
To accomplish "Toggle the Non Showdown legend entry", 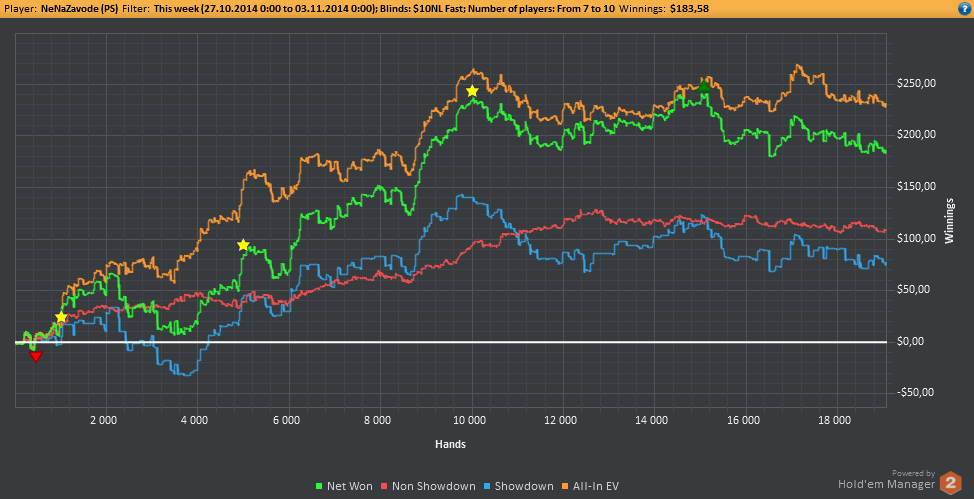I will click(x=428, y=487).
